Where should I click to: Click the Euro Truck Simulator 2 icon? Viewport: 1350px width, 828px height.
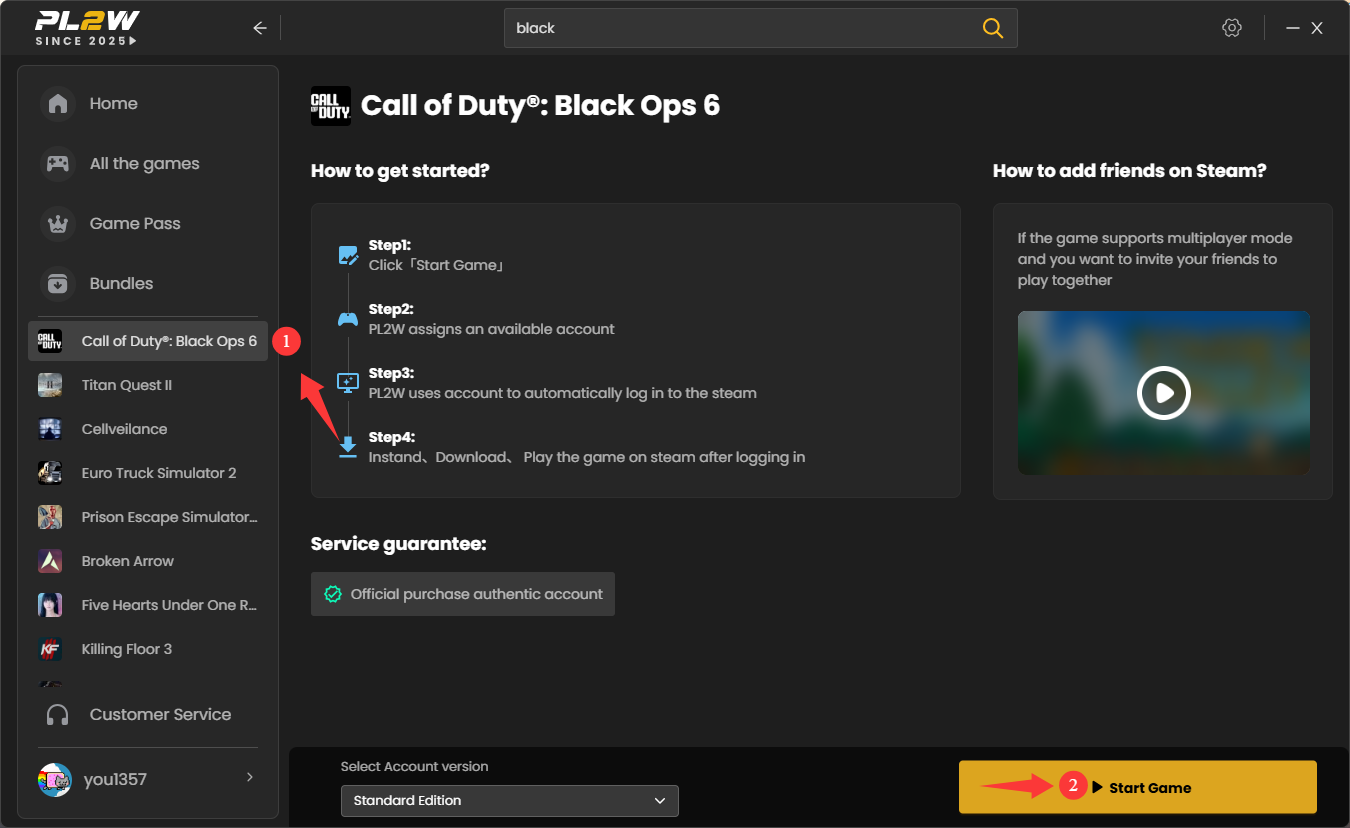[x=50, y=473]
